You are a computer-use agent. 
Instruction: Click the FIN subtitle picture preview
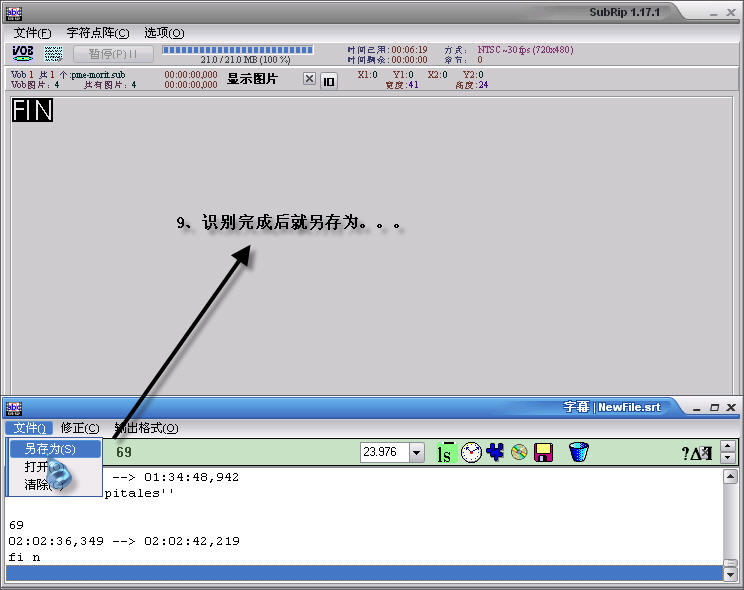point(32,110)
